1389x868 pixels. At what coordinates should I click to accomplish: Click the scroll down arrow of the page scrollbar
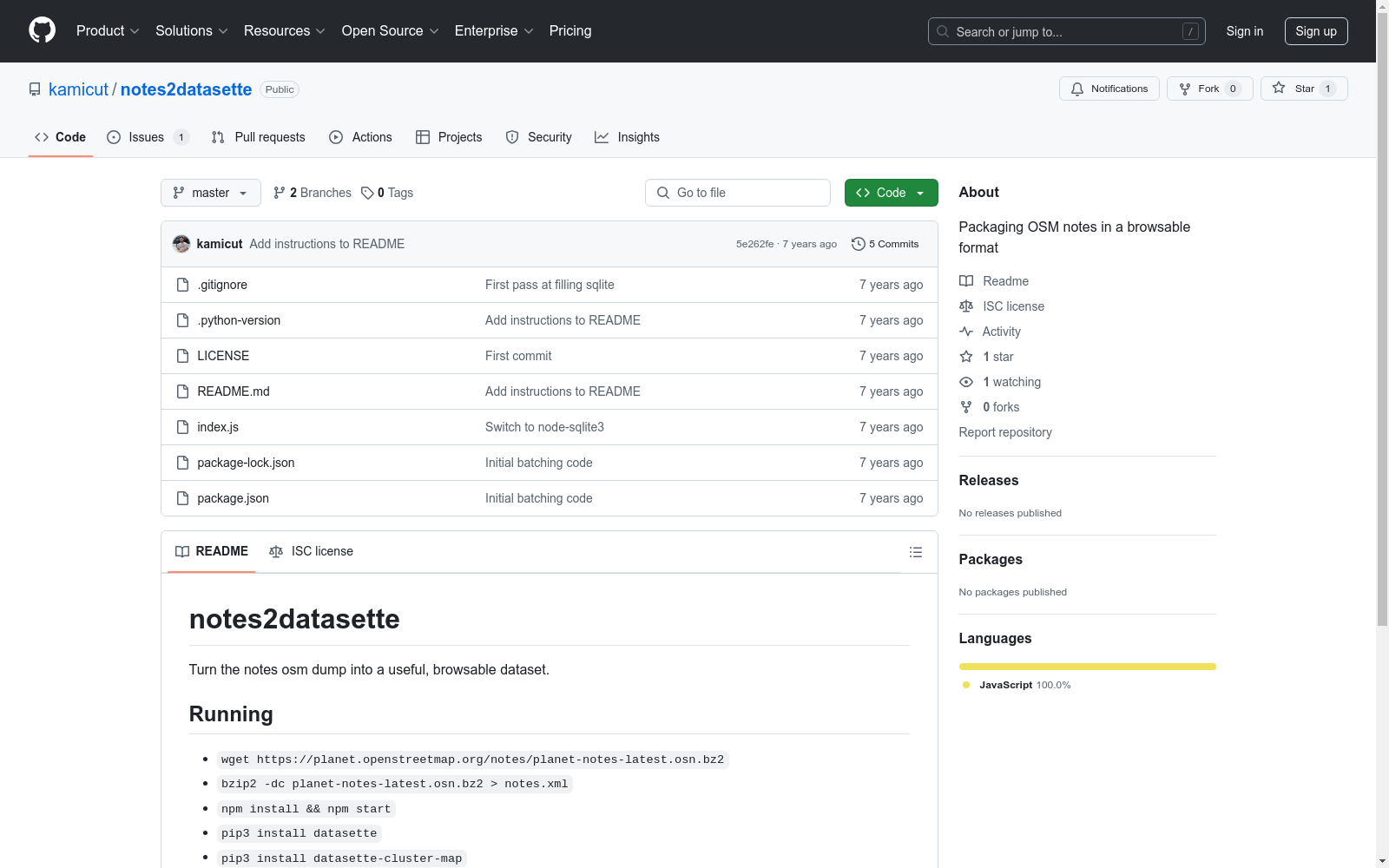(1382, 861)
